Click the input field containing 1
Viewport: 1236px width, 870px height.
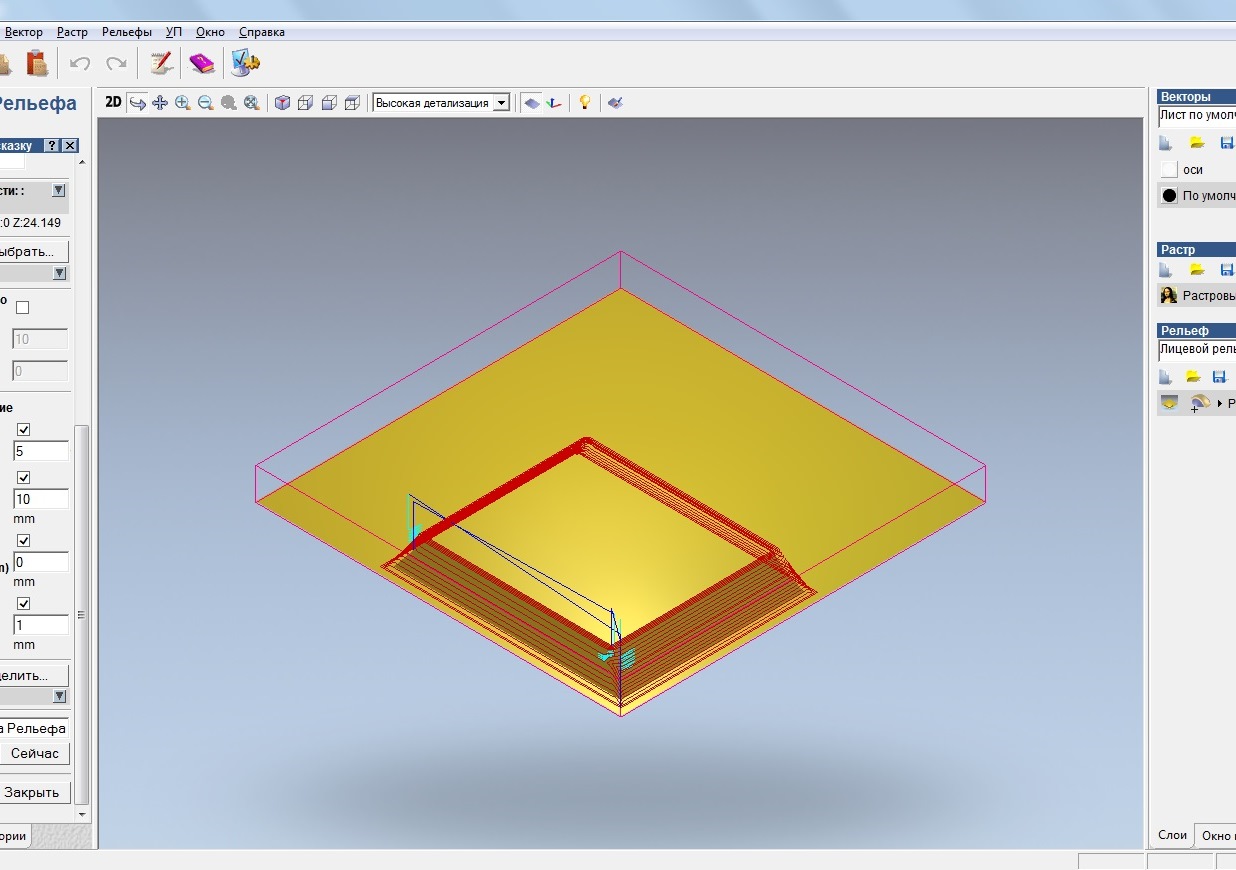tap(40, 625)
